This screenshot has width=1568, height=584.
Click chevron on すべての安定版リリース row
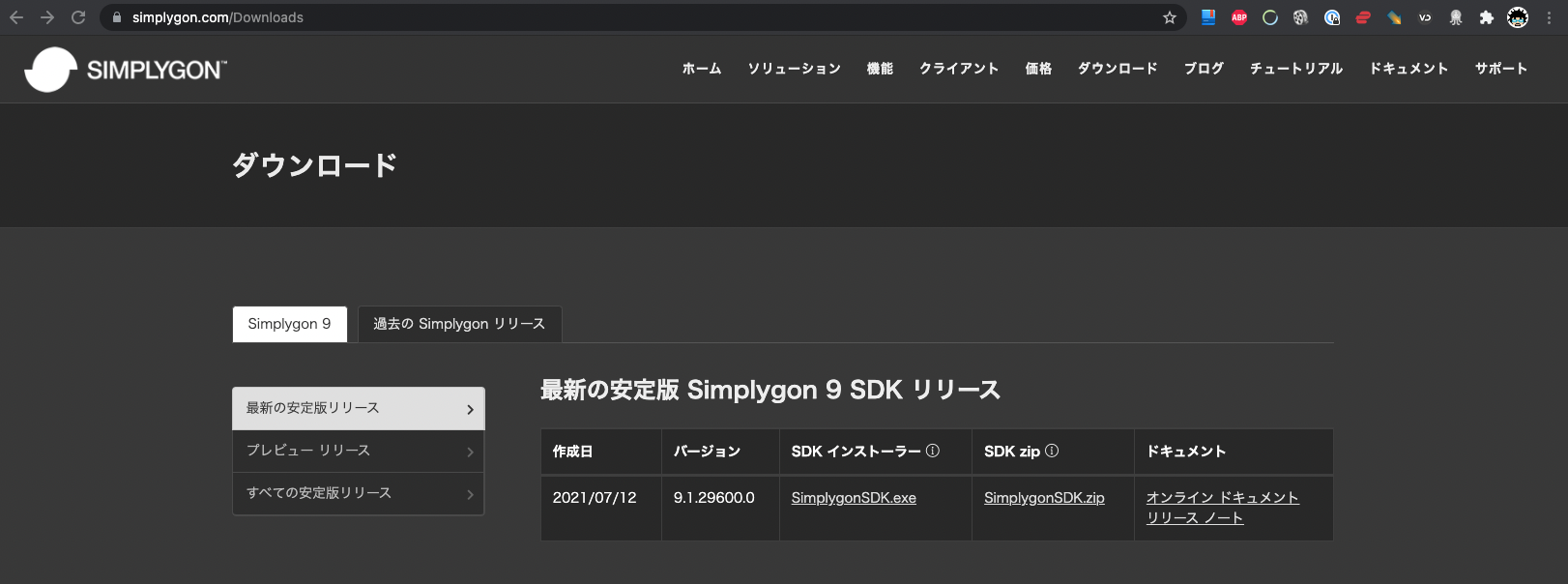pos(471,495)
